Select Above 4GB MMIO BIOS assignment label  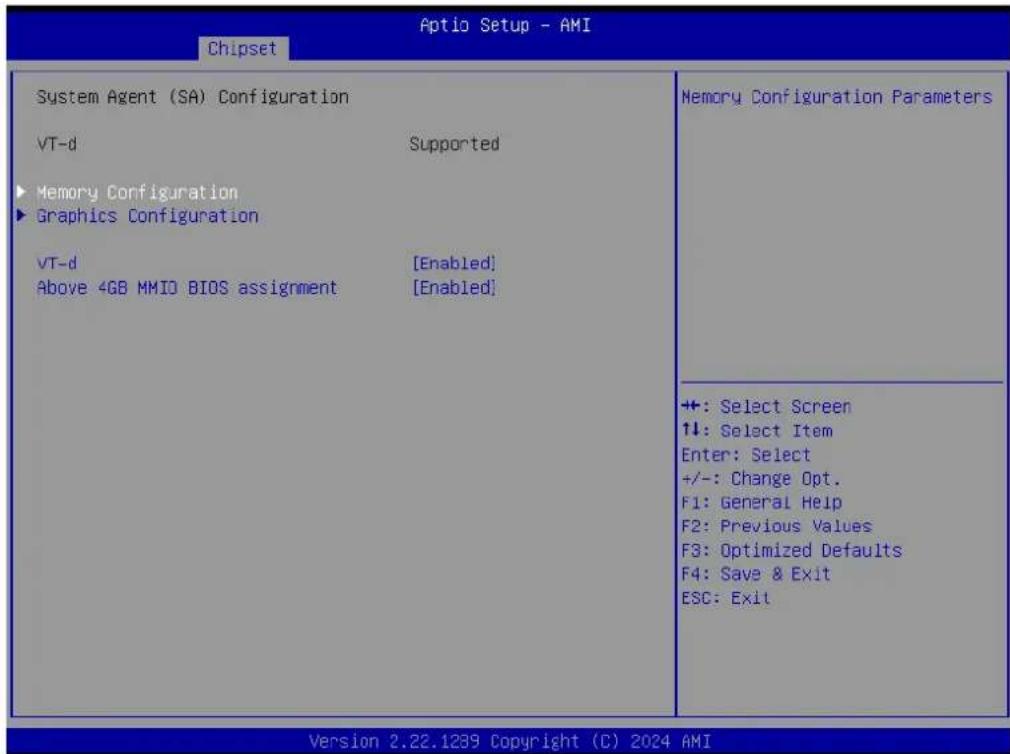(x=187, y=288)
